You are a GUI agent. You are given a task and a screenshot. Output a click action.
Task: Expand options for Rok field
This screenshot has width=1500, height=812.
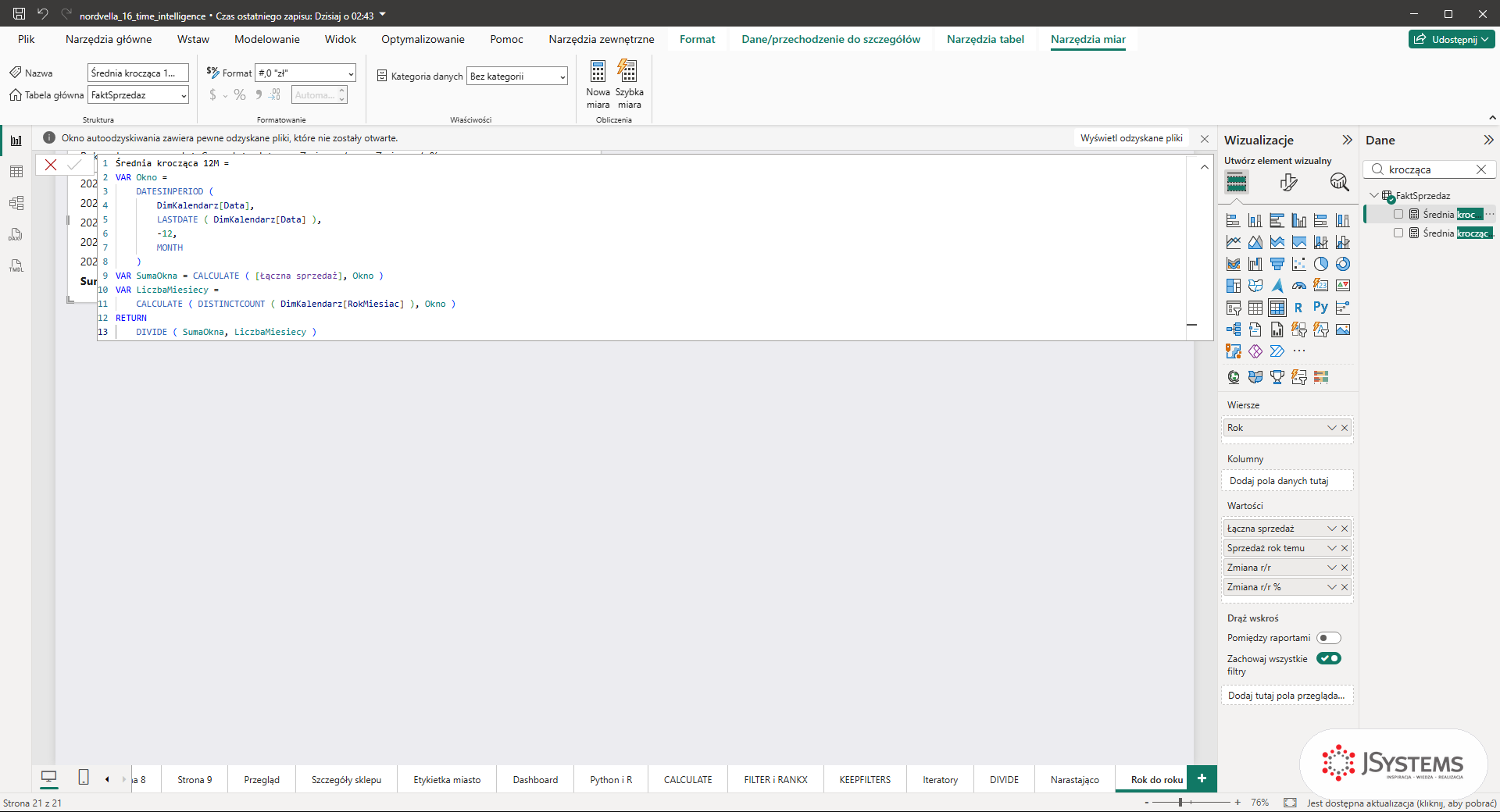pyautogui.click(x=1332, y=428)
